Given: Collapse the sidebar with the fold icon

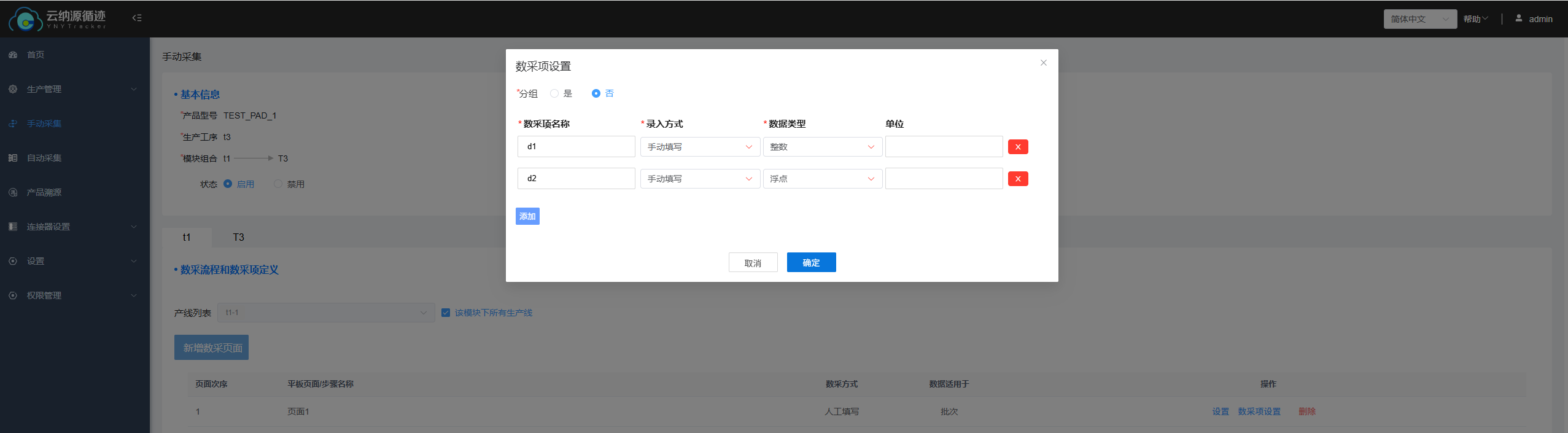Looking at the screenshot, I should (137, 18).
